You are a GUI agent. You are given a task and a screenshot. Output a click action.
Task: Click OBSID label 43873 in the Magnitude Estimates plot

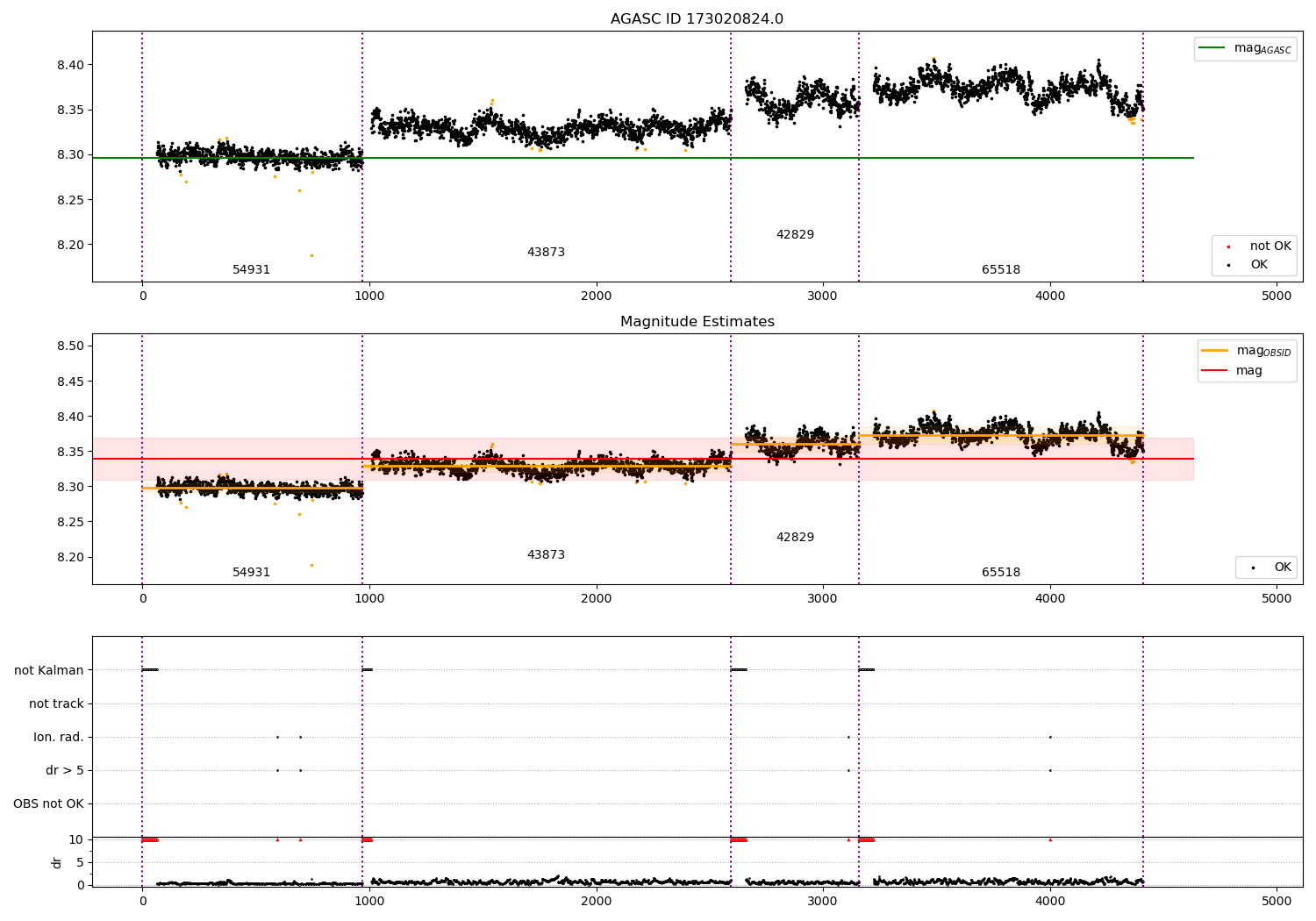click(x=546, y=555)
